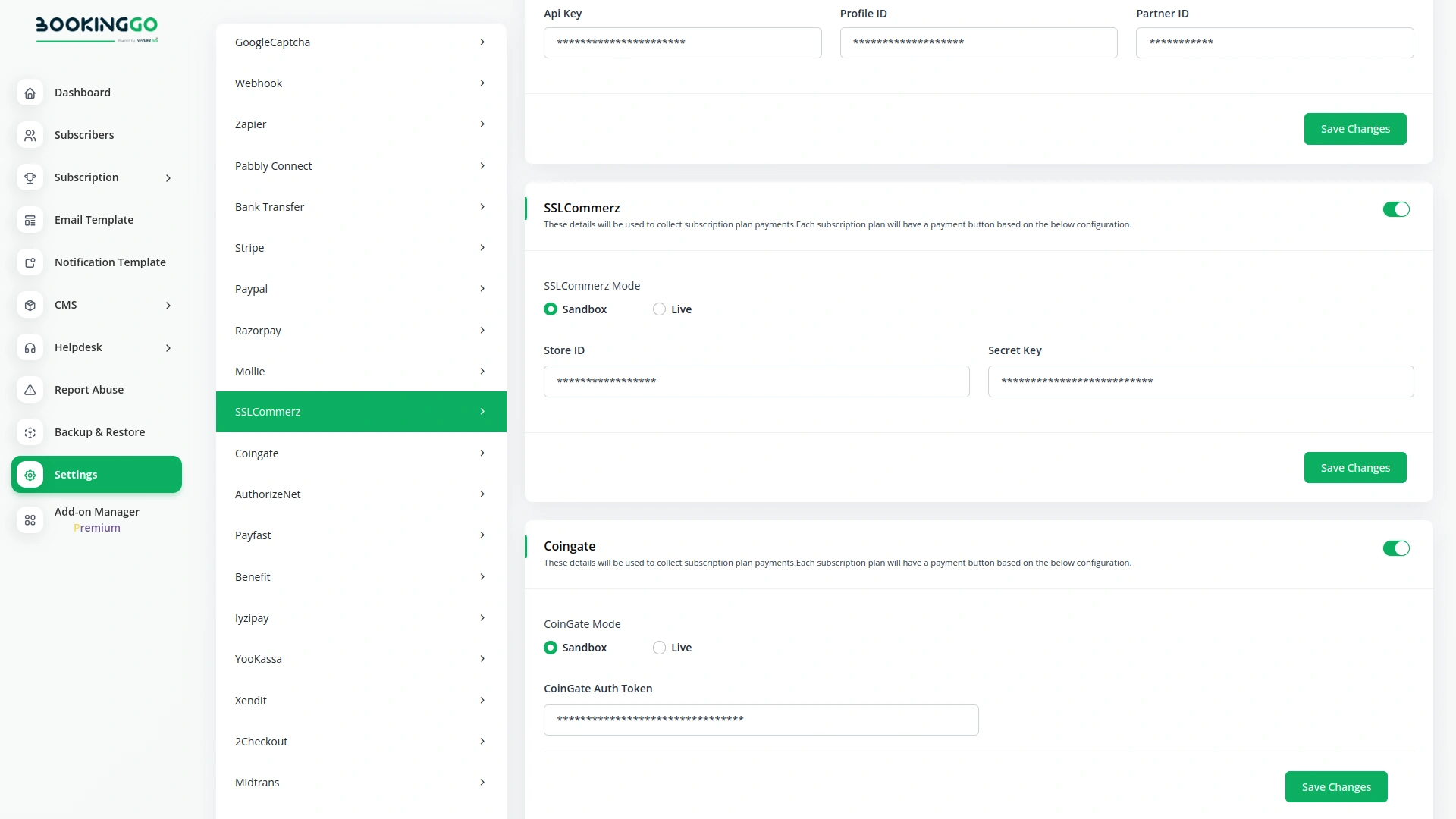Click the Add-on Manager grid icon
The height and width of the screenshot is (819, 1456).
click(30, 520)
